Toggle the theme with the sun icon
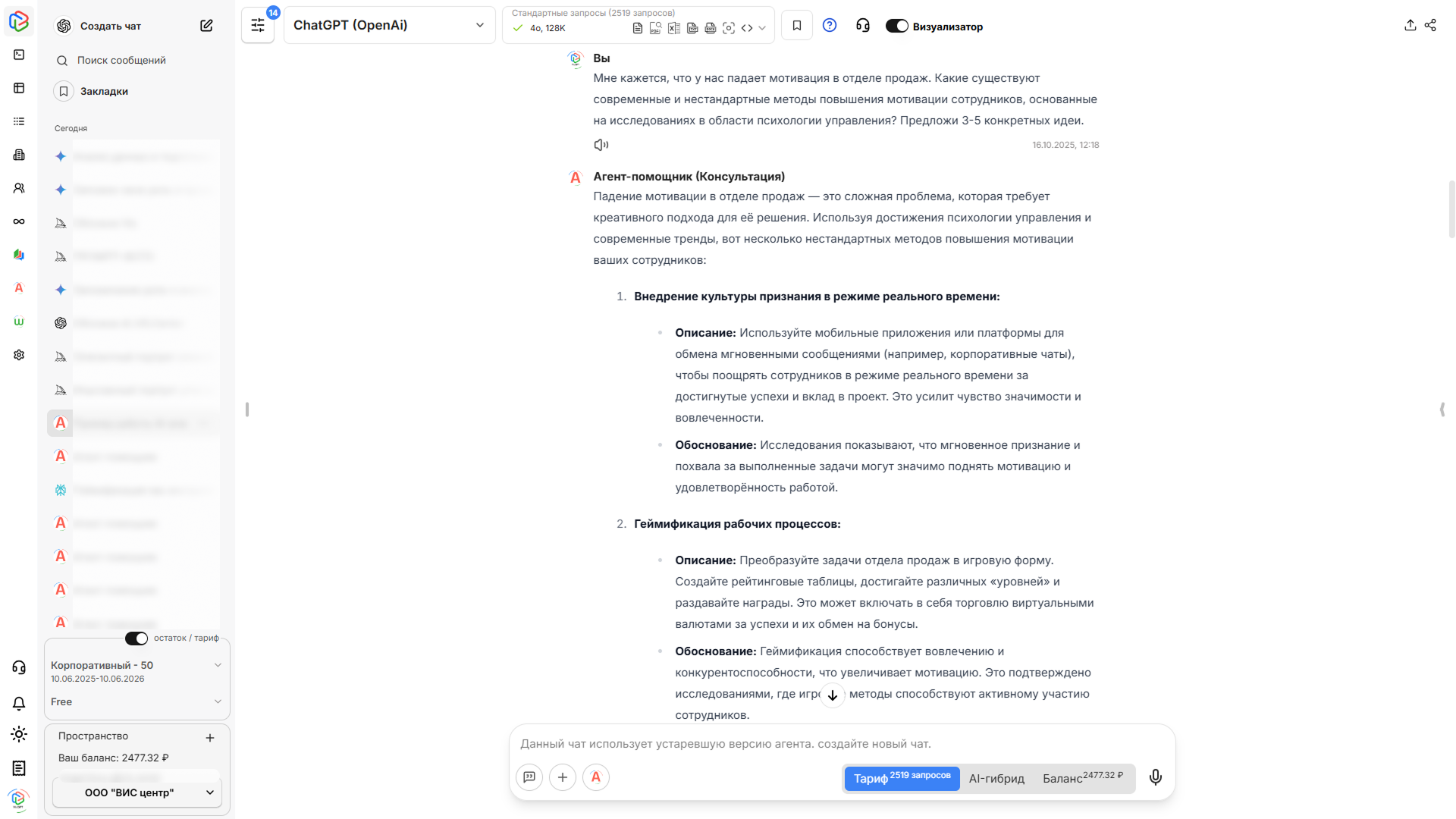 click(x=19, y=734)
